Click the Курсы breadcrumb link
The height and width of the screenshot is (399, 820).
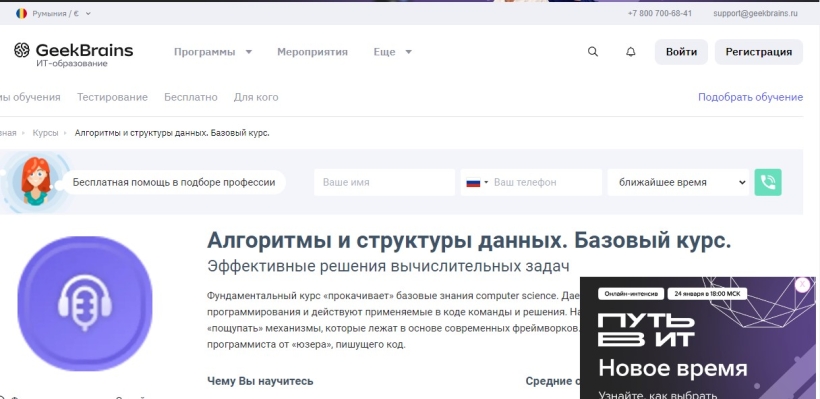(x=45, y=133)
